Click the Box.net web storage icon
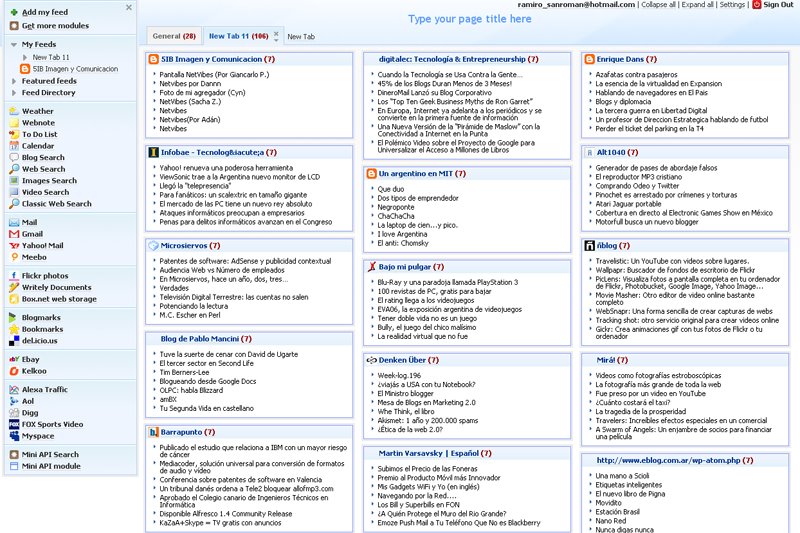Screen dimensions: 800x533 [x=14, y=299]
